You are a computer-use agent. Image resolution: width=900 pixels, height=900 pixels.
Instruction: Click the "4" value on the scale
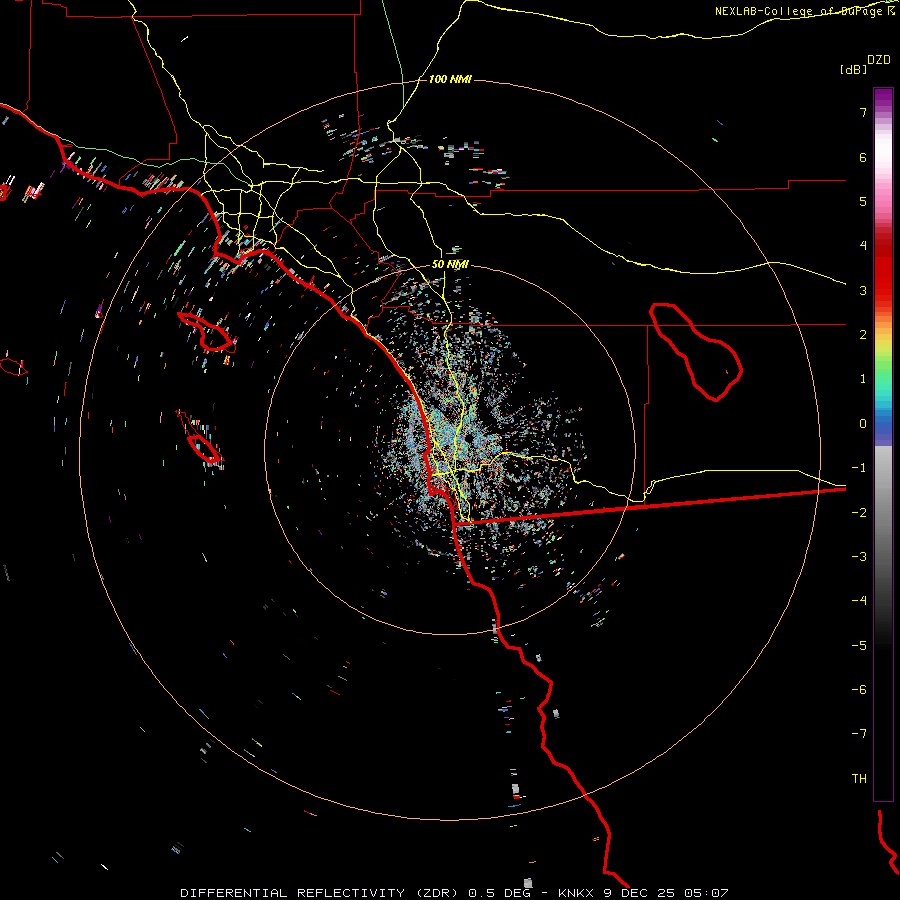863,246
